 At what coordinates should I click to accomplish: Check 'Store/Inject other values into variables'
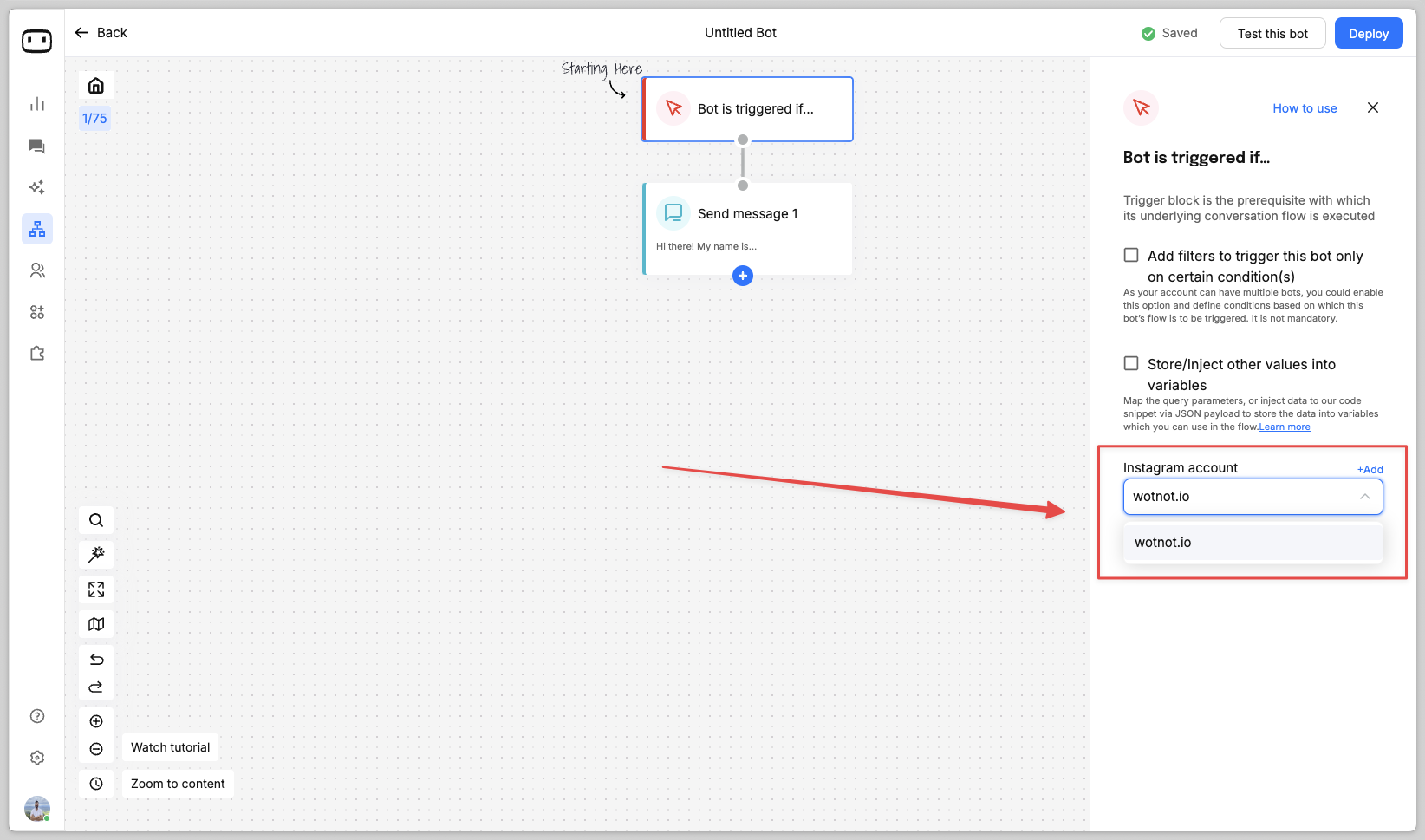pyautogui.click(x=1131, y=363)
